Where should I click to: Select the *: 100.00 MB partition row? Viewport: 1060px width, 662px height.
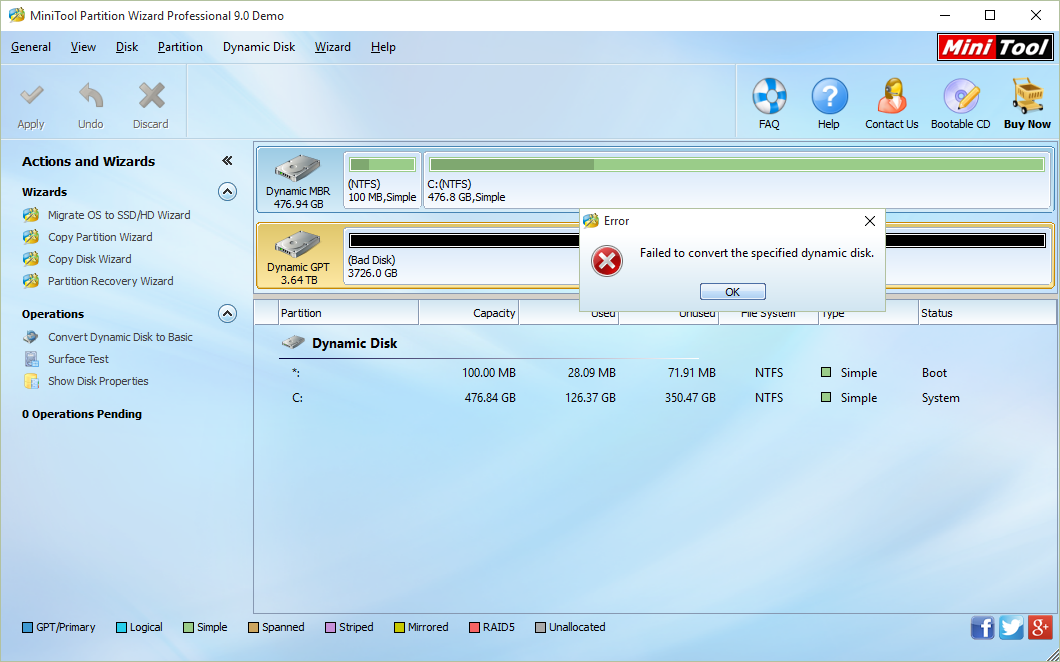pos(654,373)
